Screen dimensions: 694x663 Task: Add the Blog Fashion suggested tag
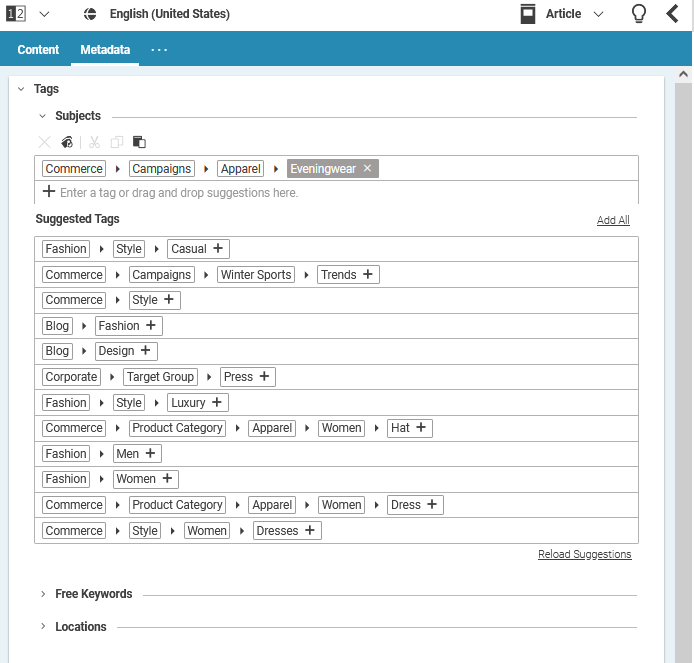(151, 325)
